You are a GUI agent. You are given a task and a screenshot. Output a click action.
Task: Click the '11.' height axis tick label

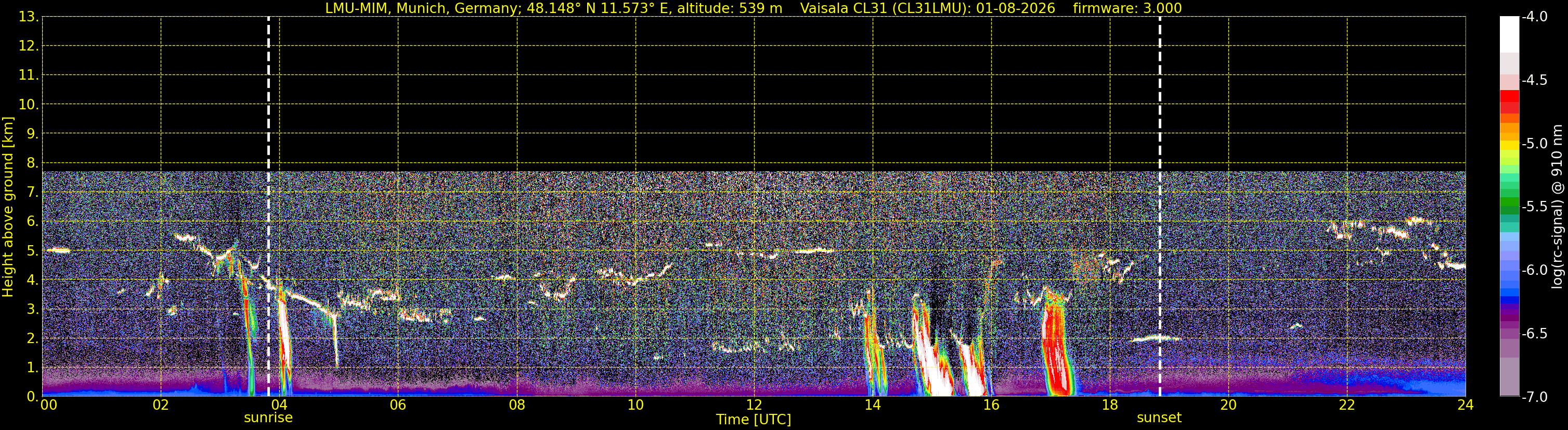coord(29,75)
